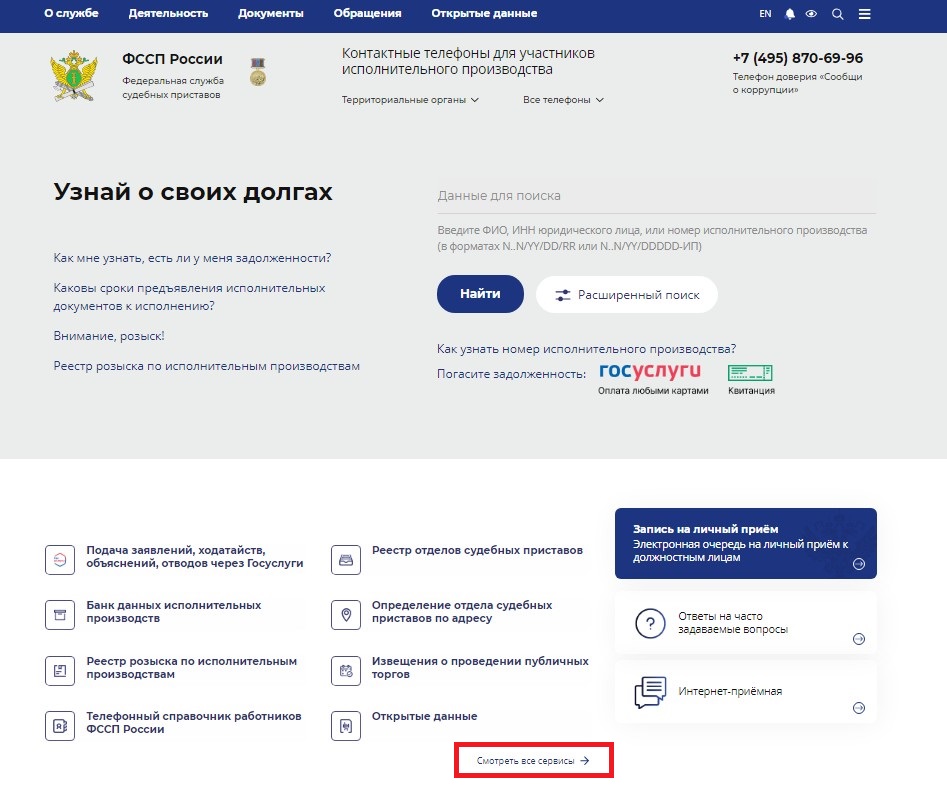
Task: Toggle the accessibility eye icon
Action: (x=812, y=14)
